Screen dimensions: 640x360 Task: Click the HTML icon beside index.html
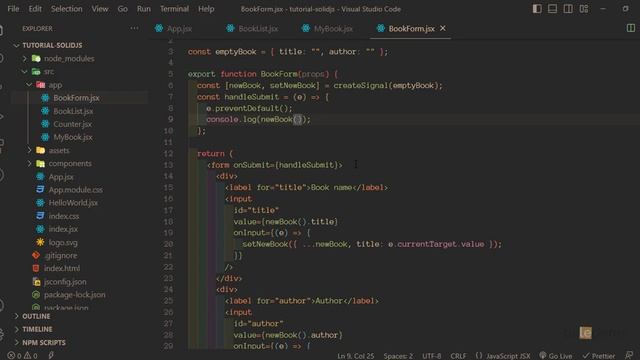(36, 269)
